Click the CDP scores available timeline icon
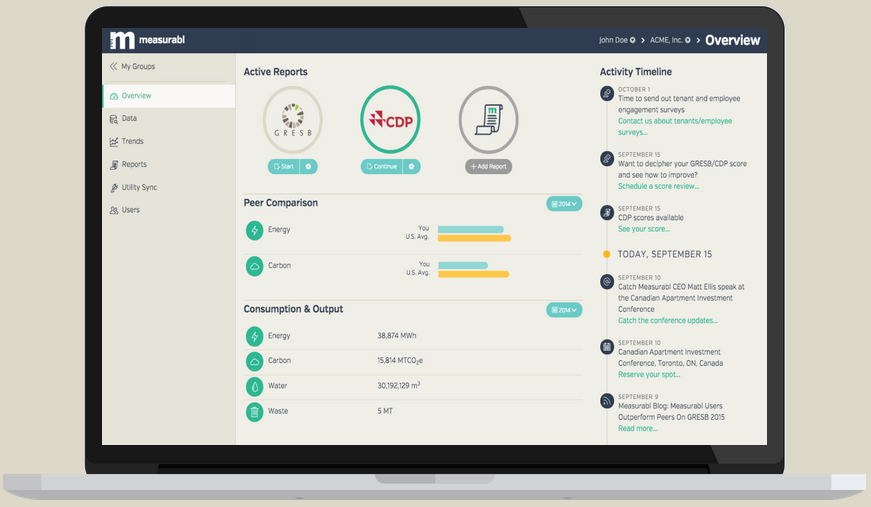 pos(607,212)
